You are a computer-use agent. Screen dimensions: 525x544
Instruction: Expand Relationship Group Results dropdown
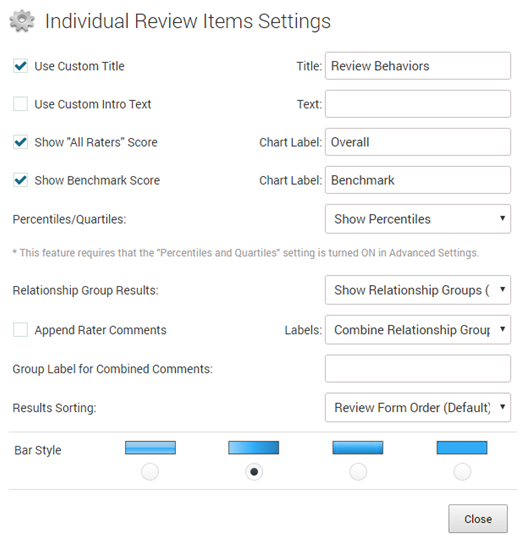click(x=418, y=290)
